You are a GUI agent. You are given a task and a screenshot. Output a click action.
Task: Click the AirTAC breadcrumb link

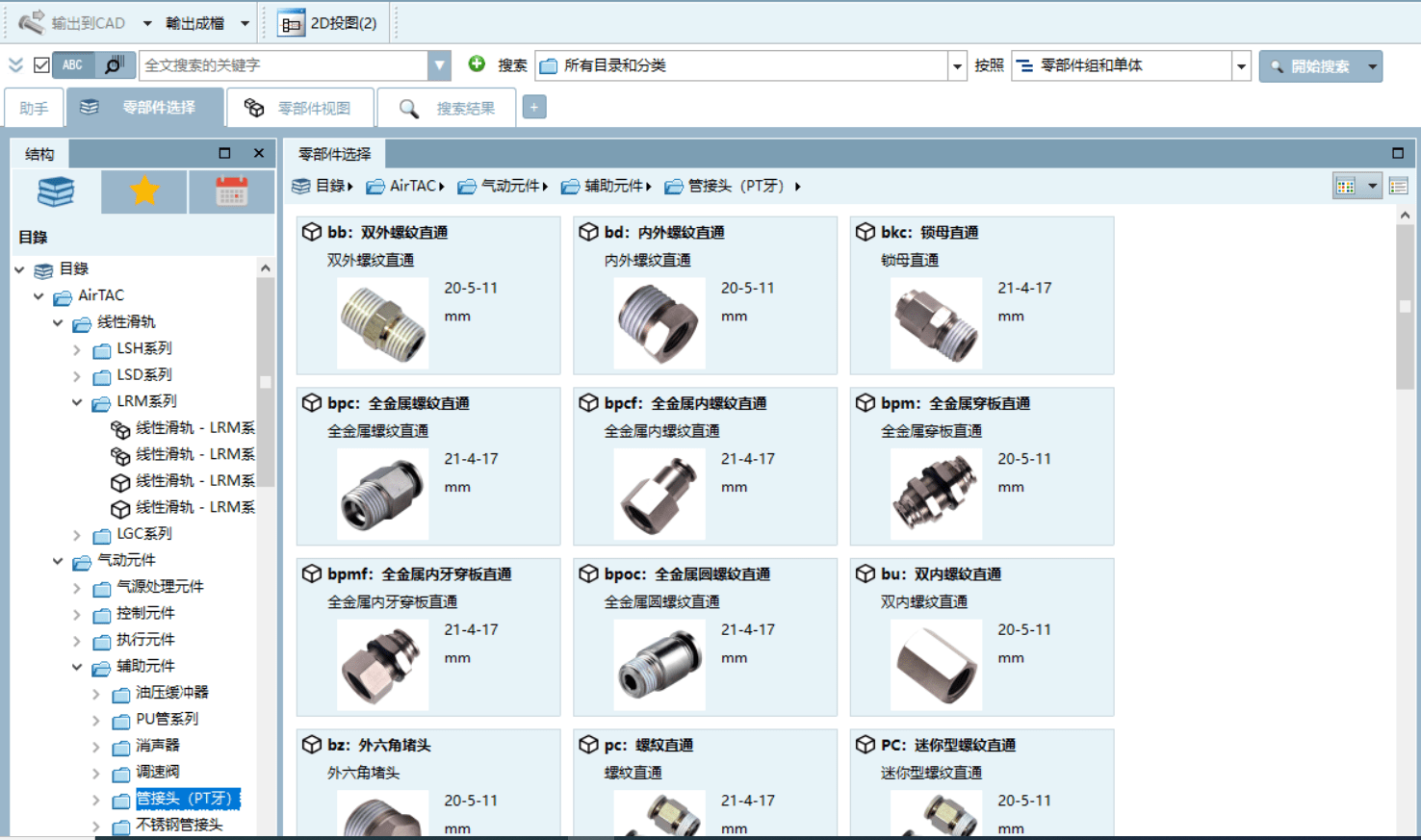tap(413, 186)
